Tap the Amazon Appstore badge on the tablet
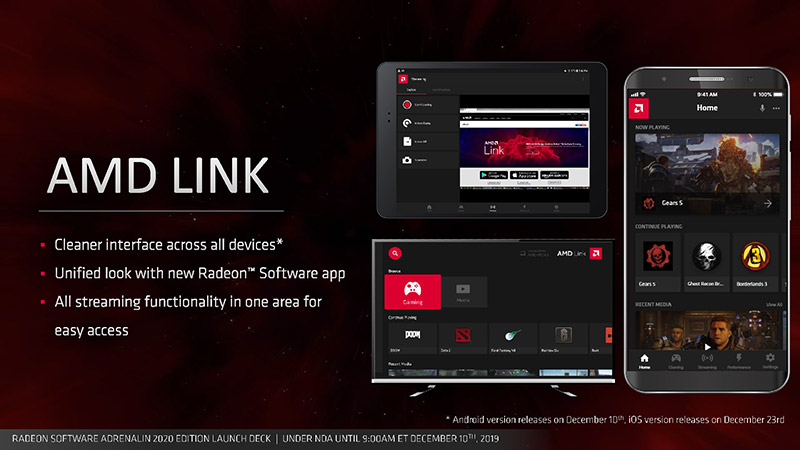The width and height of the screenshot is (800, 450). pyautogui.click(x=555, y=175)
